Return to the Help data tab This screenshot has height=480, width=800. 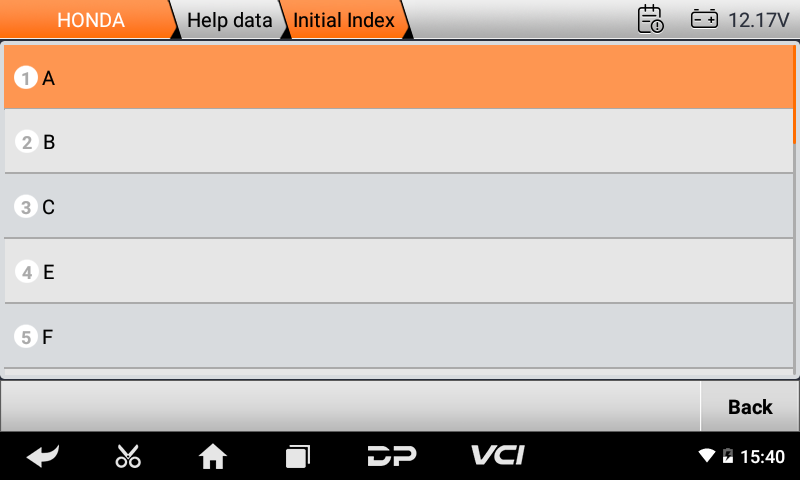[230, 20]
